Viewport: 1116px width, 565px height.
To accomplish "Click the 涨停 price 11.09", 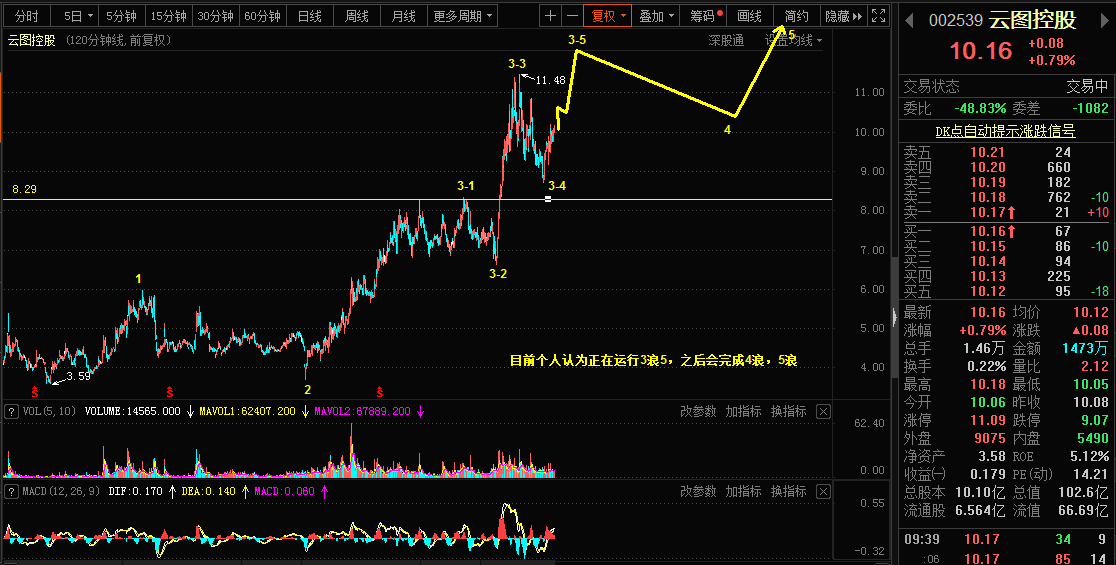I will (988, 420).
